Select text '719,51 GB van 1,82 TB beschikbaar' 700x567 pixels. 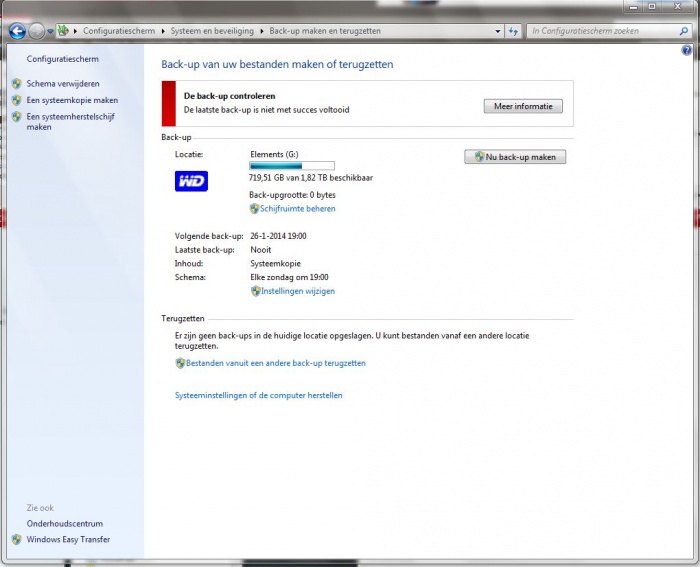(x=311, y=178)
